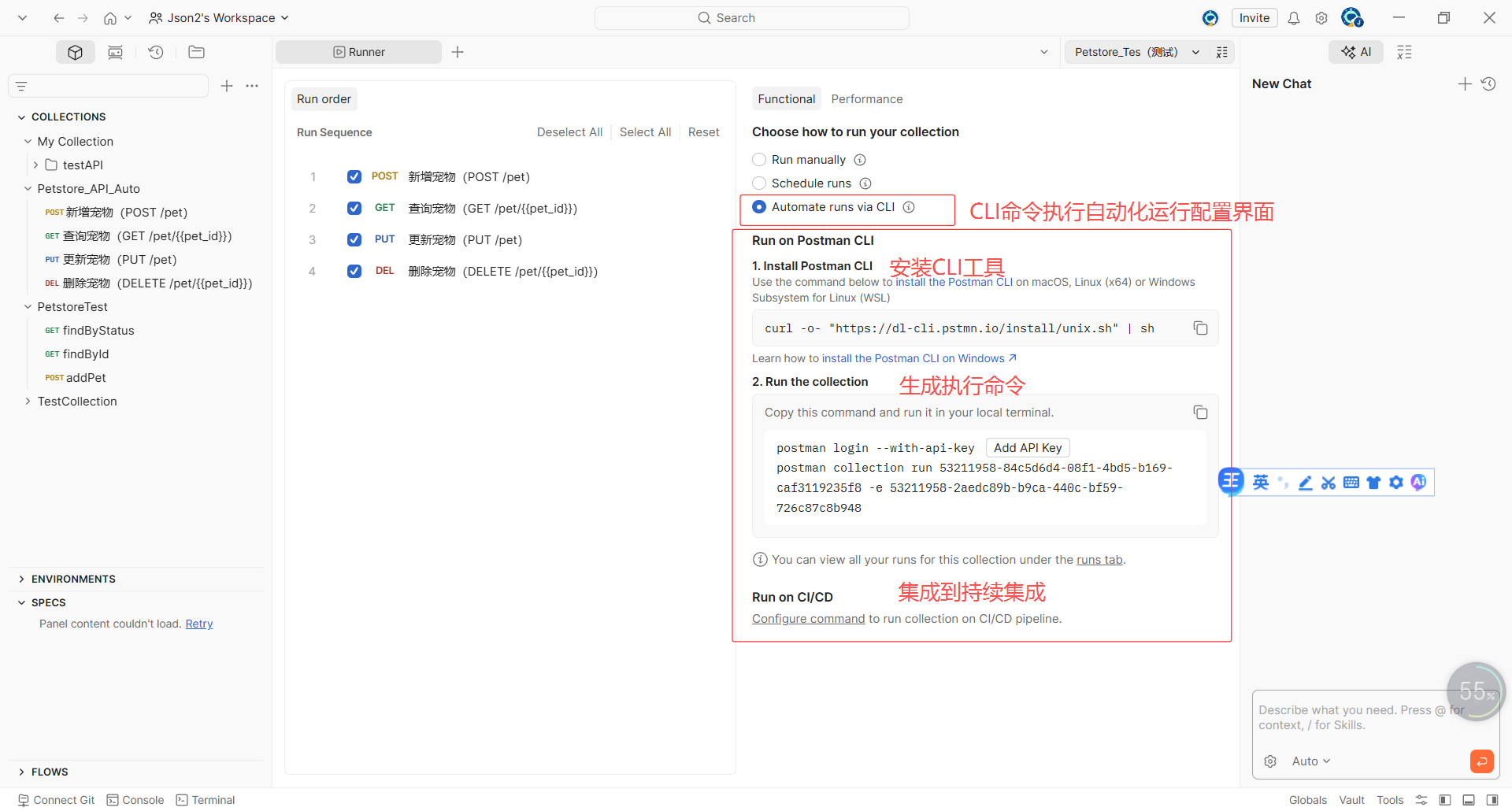Open the AI assistant panel
The width and height of the screenshot is (1512, 811).
pos(1356,52)
